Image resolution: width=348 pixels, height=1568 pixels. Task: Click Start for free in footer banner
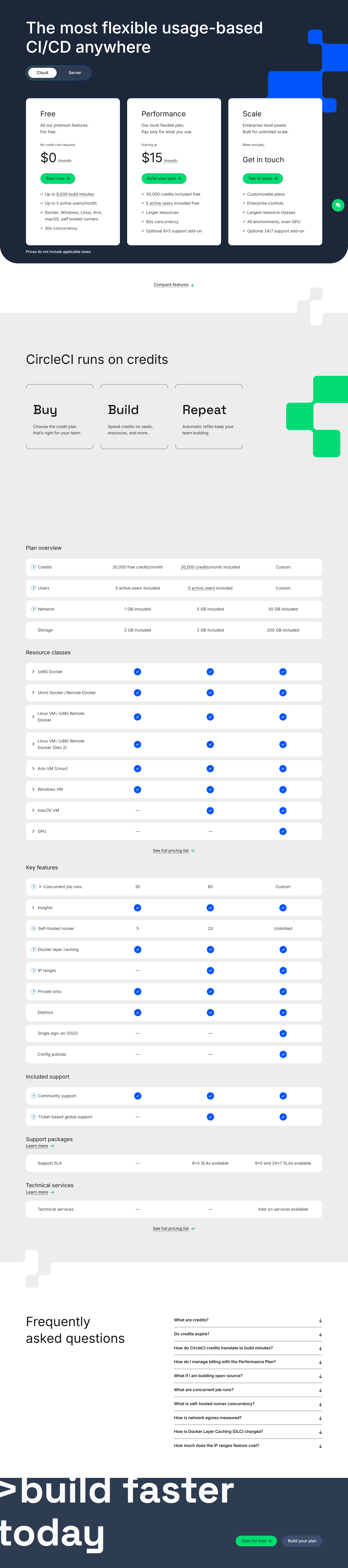tap(256, 1541)
